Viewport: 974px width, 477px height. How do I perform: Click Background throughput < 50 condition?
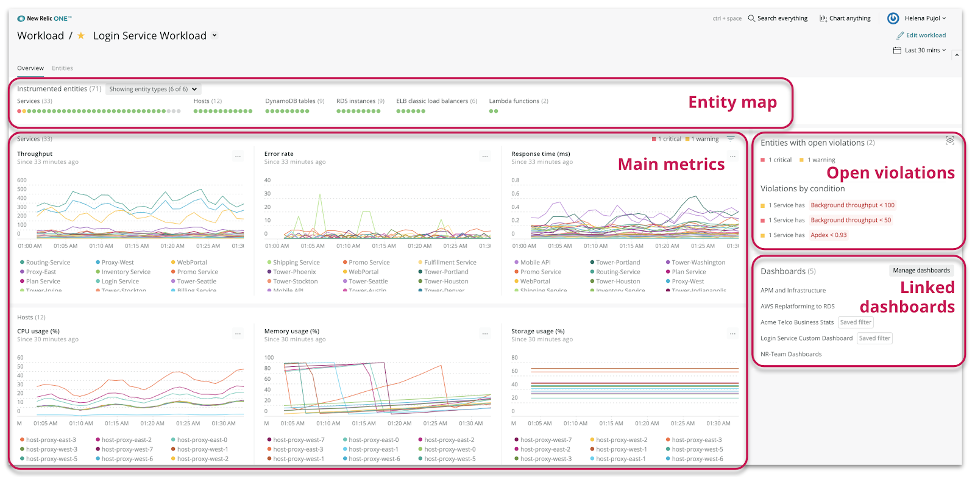[x=851, y=220]
